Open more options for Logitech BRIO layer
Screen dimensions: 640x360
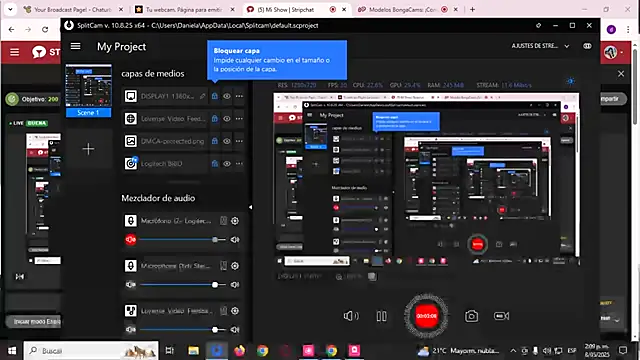pyautogui.click(x=239, y=164)
